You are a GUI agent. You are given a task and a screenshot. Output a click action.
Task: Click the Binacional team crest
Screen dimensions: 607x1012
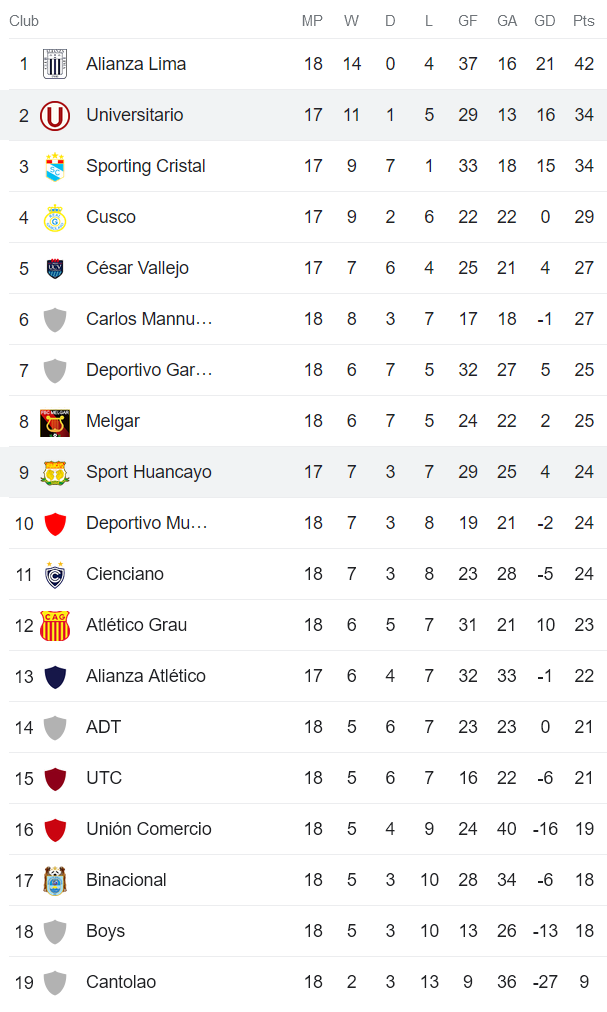point(55,880)
